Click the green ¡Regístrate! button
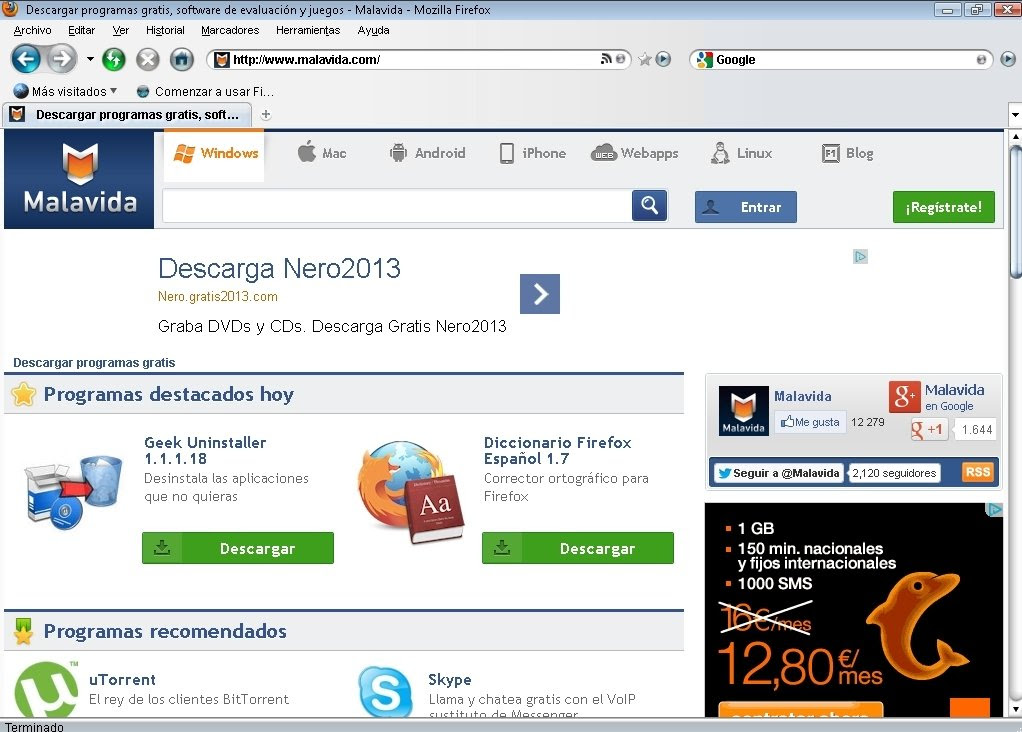Image resolution: width=1022 pixels, height=732 pixels. click(943, 207)
